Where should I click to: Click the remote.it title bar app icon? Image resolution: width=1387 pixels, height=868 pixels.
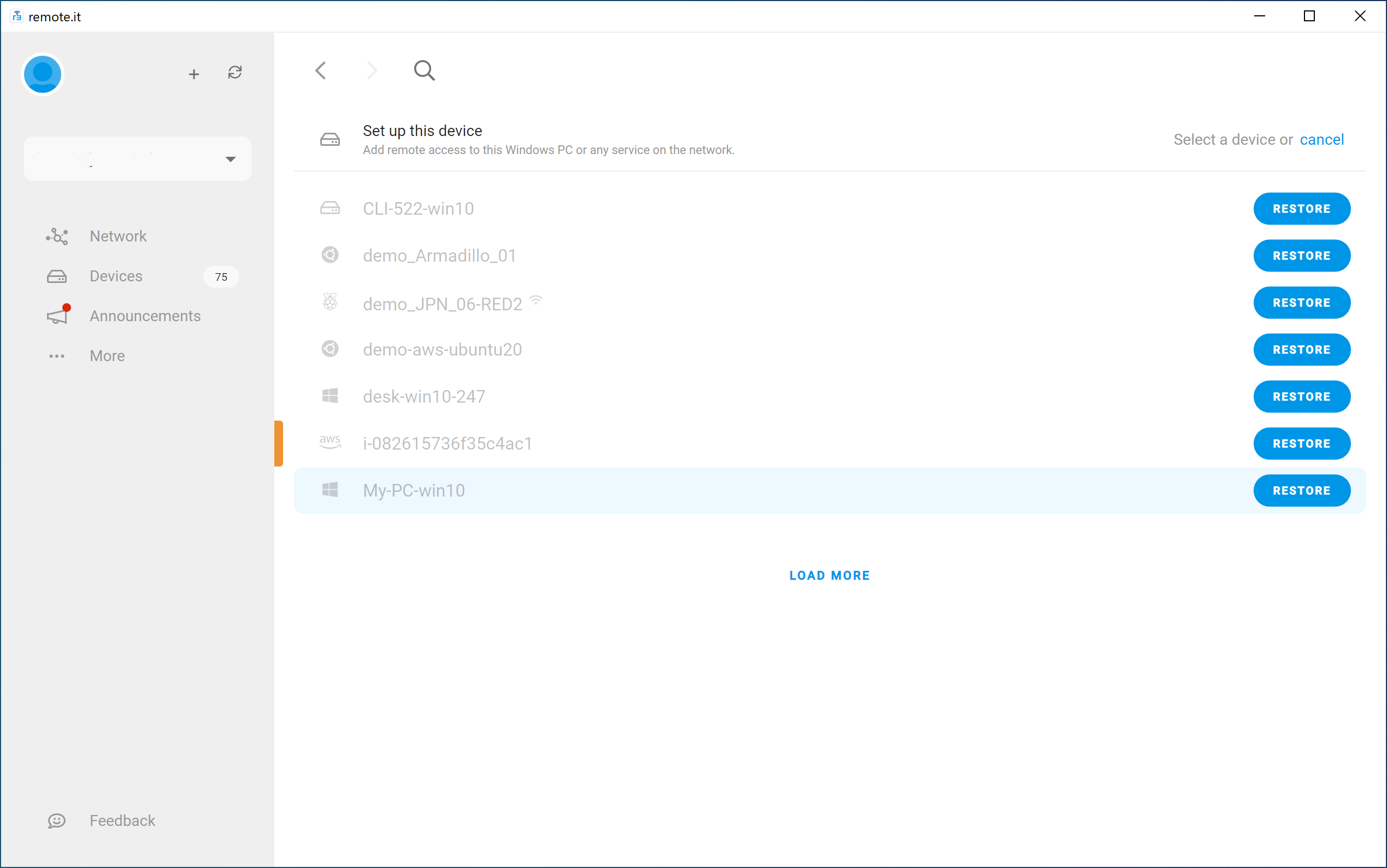tap(17, 16)
